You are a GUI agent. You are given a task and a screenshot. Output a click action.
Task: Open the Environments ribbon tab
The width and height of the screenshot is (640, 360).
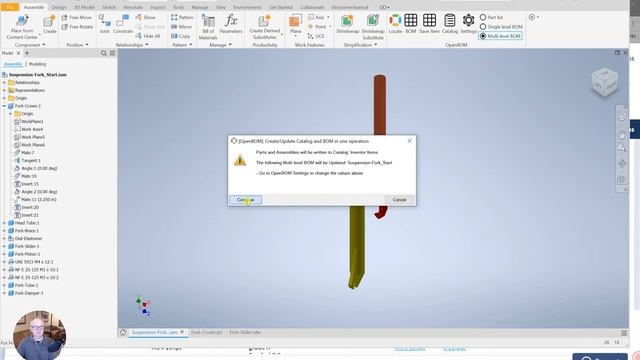(x=247, y=7)
